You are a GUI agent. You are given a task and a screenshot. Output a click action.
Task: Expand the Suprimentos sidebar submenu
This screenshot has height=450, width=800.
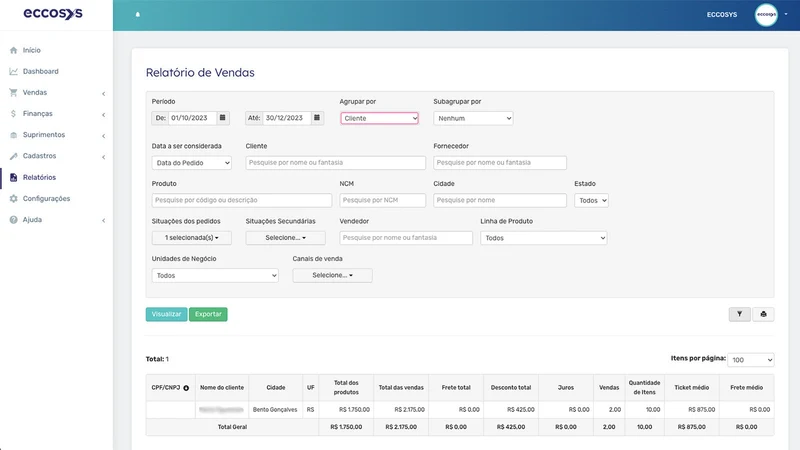104,136
